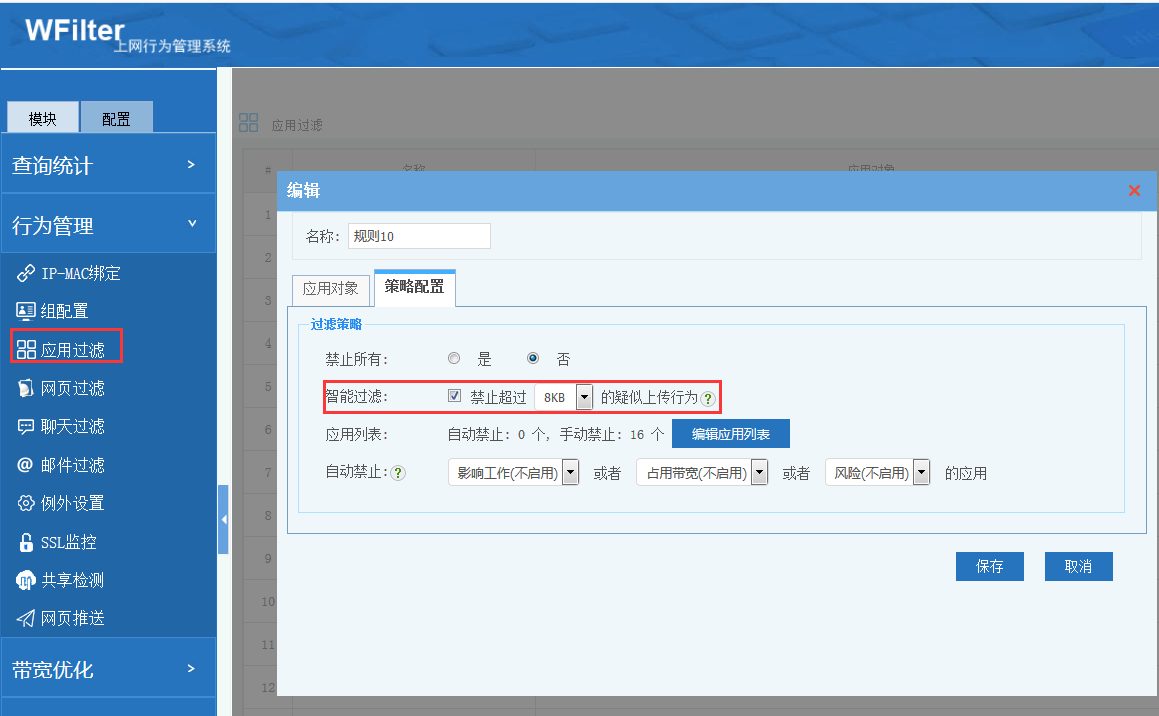Image resolution: width=1159 pixels, height=716 pixels.
Task: Click the SSL监控 lock icon
Action: (x=26, y=542)
